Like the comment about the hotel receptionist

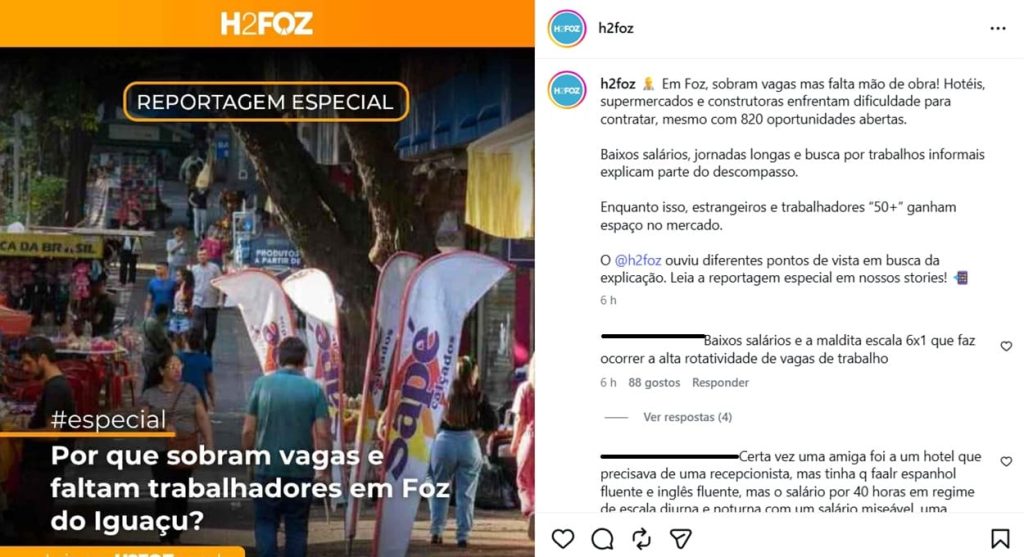pos(1006,462)
